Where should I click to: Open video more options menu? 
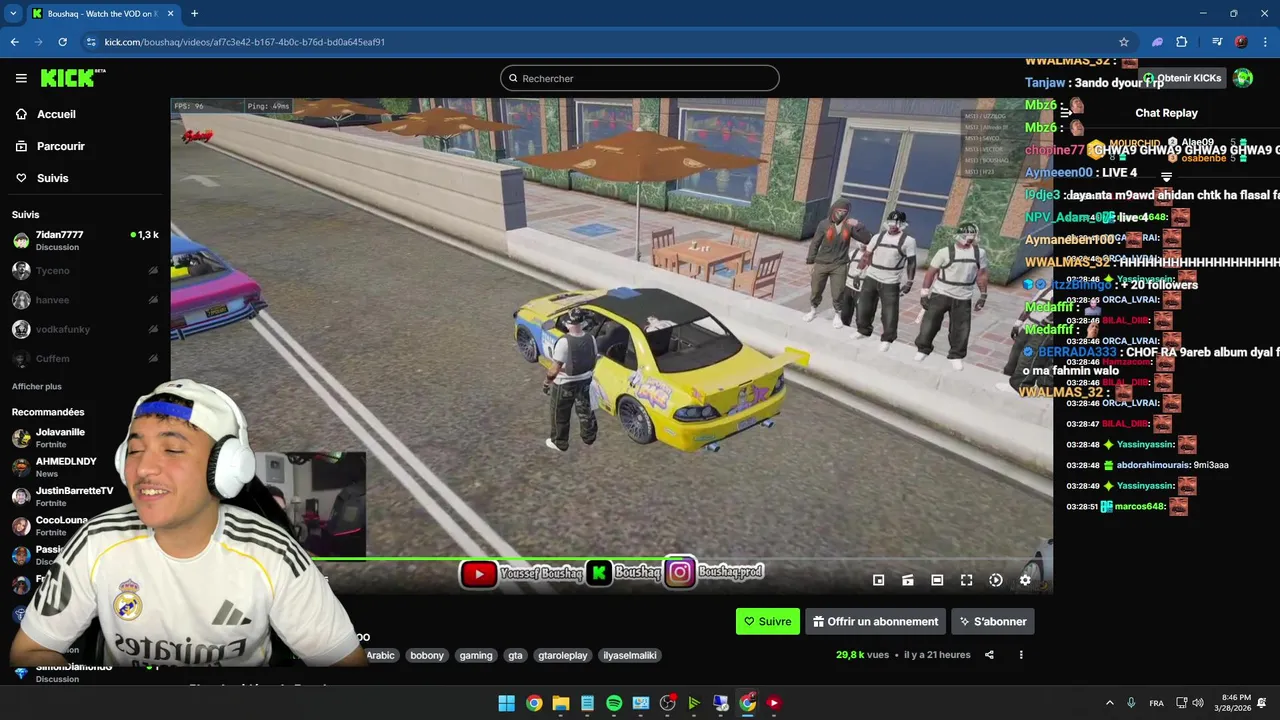tap(1021, 655)
